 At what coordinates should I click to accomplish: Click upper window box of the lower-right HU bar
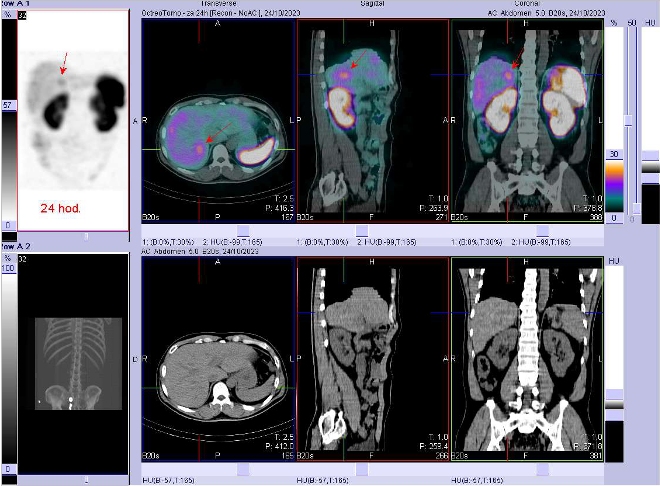pyautogui.click(x=614, y=394)
